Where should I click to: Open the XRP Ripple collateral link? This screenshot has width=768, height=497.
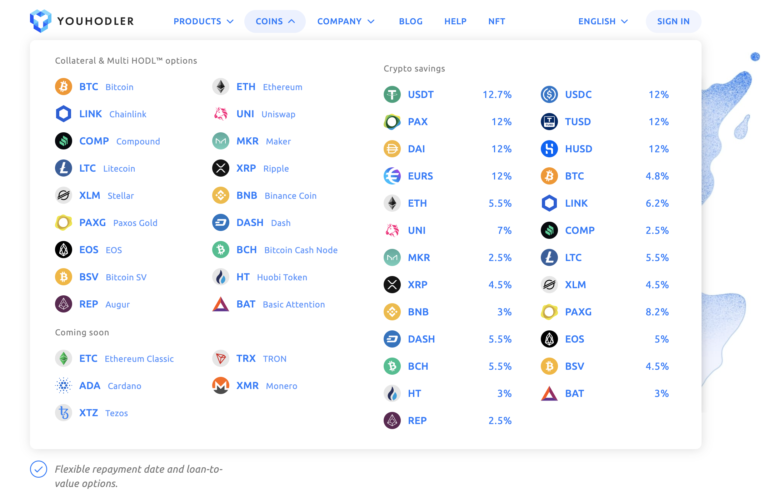(250, 168)
